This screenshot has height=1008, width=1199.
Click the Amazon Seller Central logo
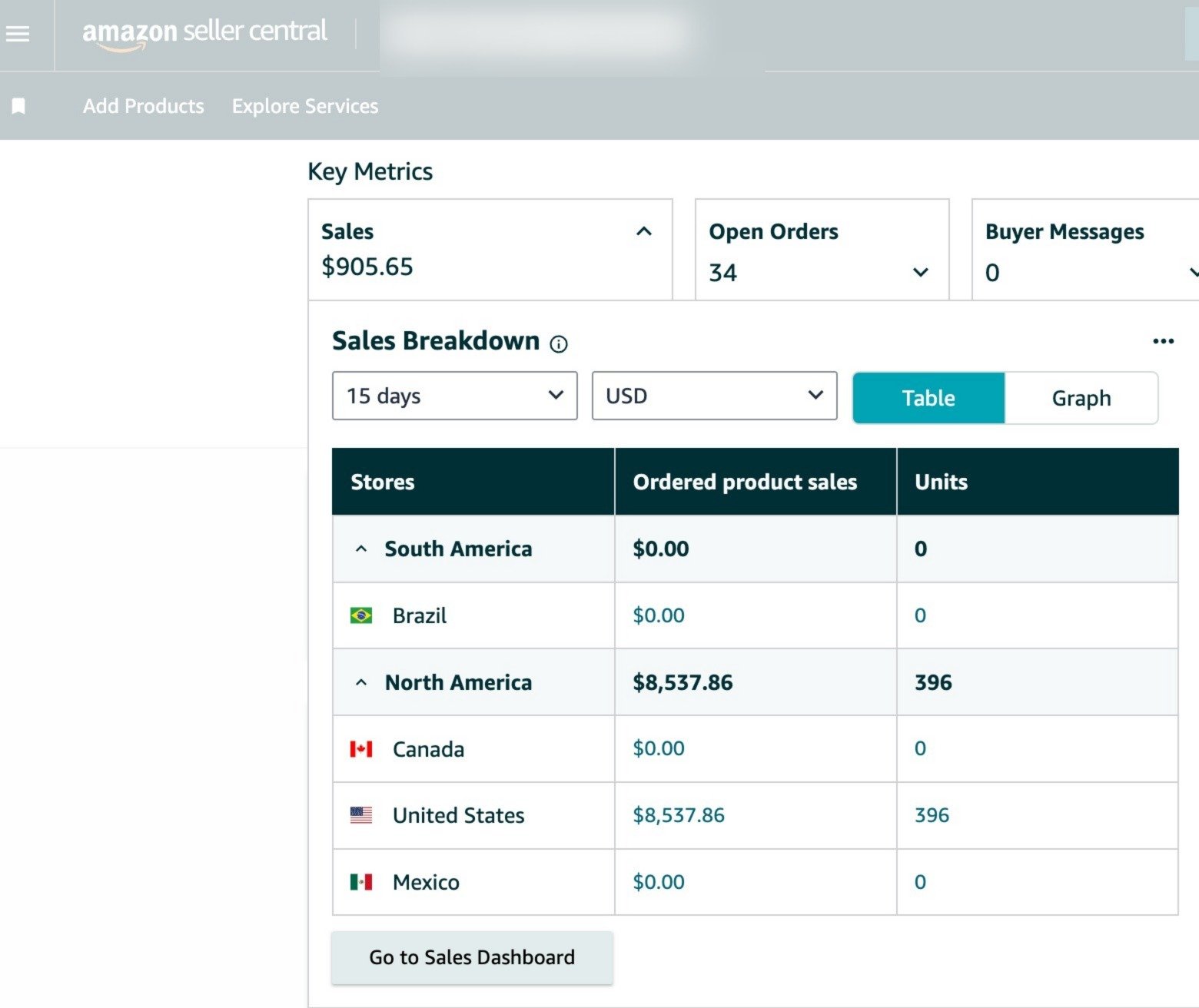(204, 34)
